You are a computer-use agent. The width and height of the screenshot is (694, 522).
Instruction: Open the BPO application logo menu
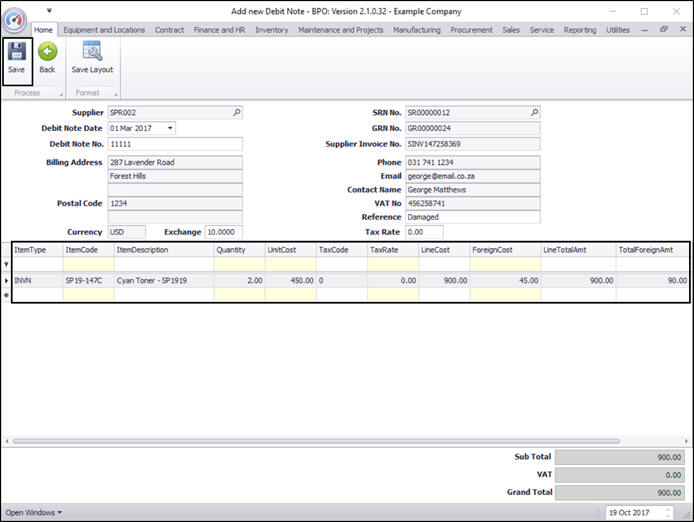tap(14, 20)
